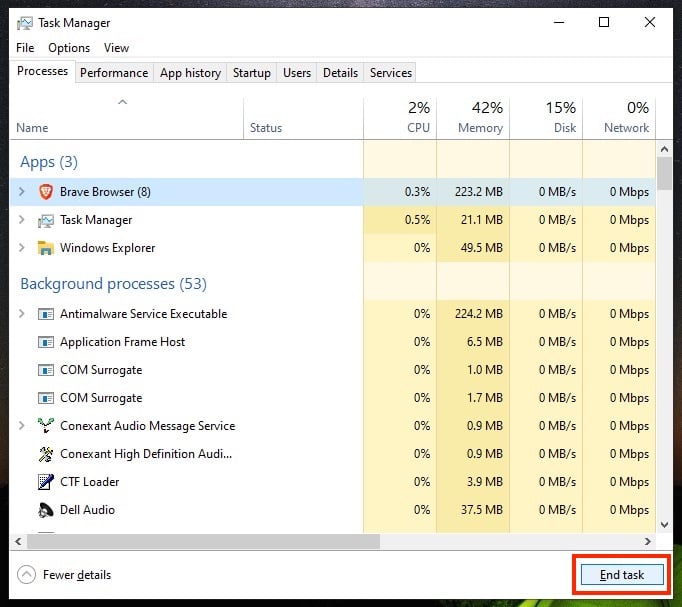Sort processes by CPU column
Viewport: 682px width, 607px height.
click(x=401, y=118)
